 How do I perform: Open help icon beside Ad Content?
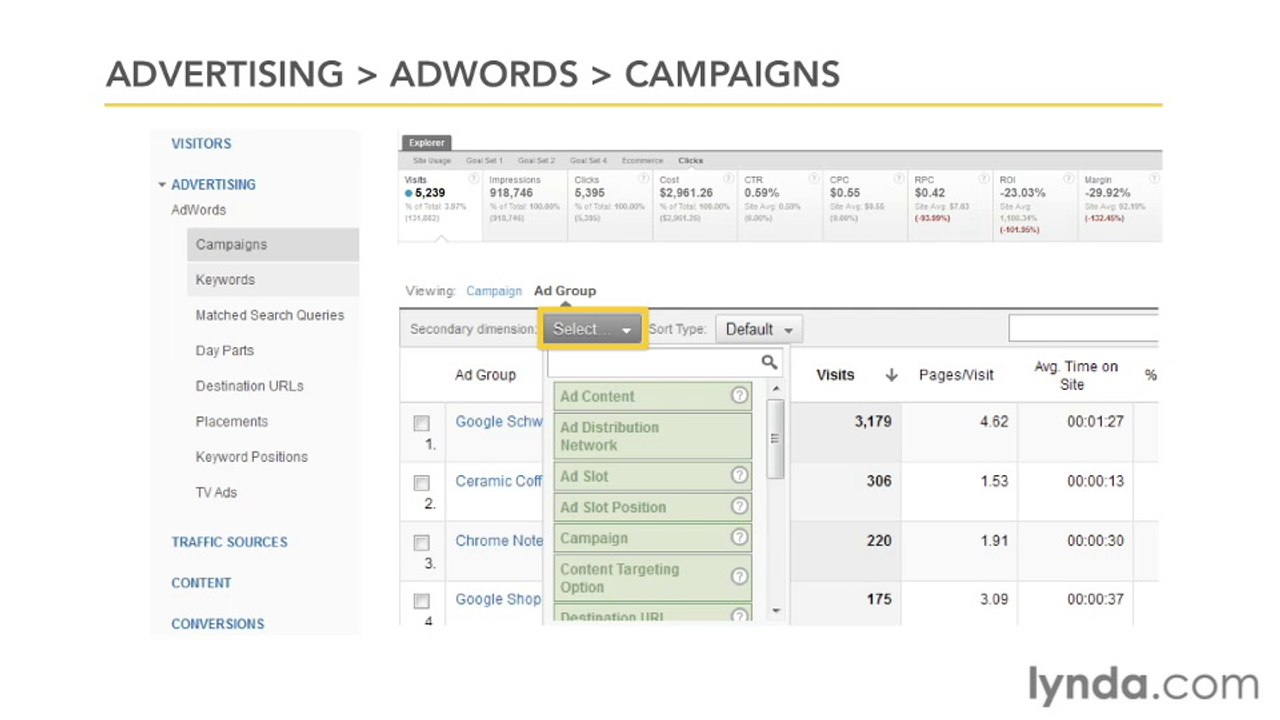[x=739, y=395]
